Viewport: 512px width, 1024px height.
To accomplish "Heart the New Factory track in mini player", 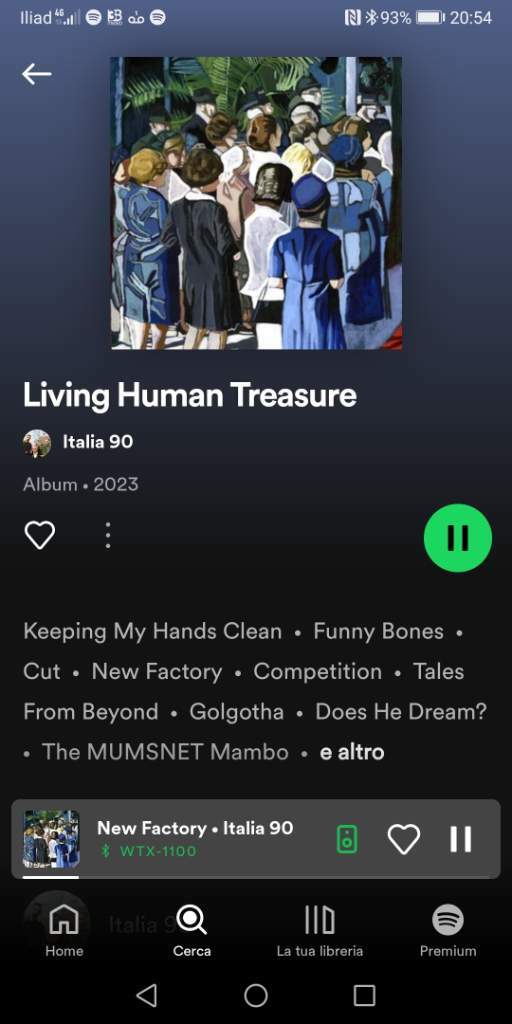I will 404,839.
